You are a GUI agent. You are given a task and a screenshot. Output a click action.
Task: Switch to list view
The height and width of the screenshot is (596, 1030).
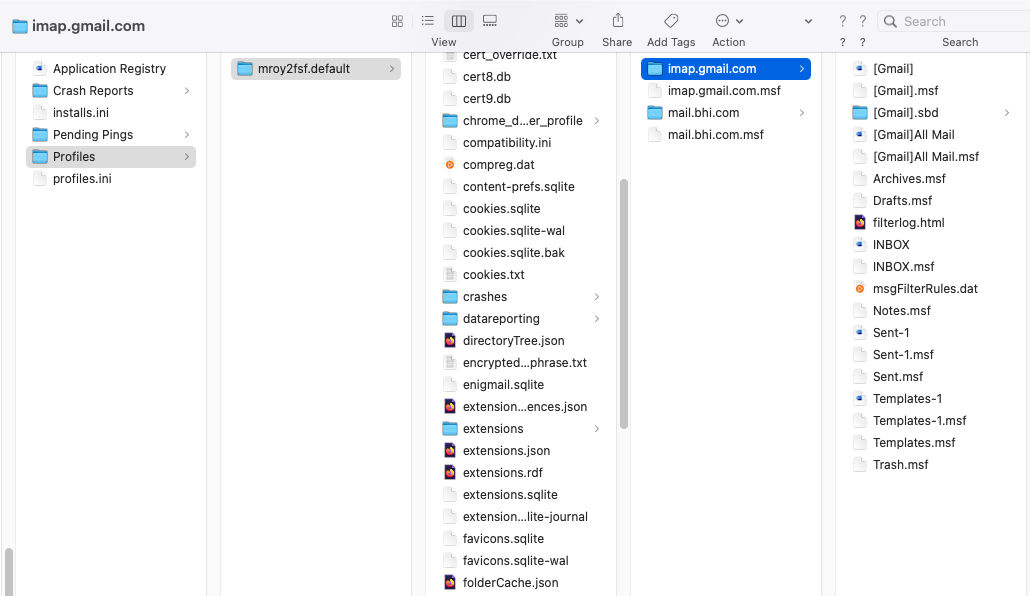pyautogui.click(x=428, y=21)
